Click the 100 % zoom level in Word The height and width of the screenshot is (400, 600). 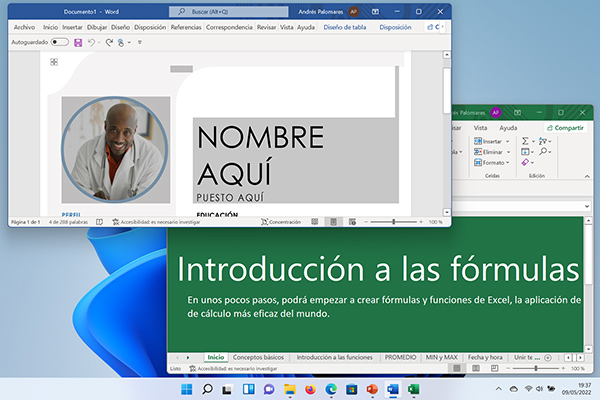pyautogui.click(x=435, y=222)
